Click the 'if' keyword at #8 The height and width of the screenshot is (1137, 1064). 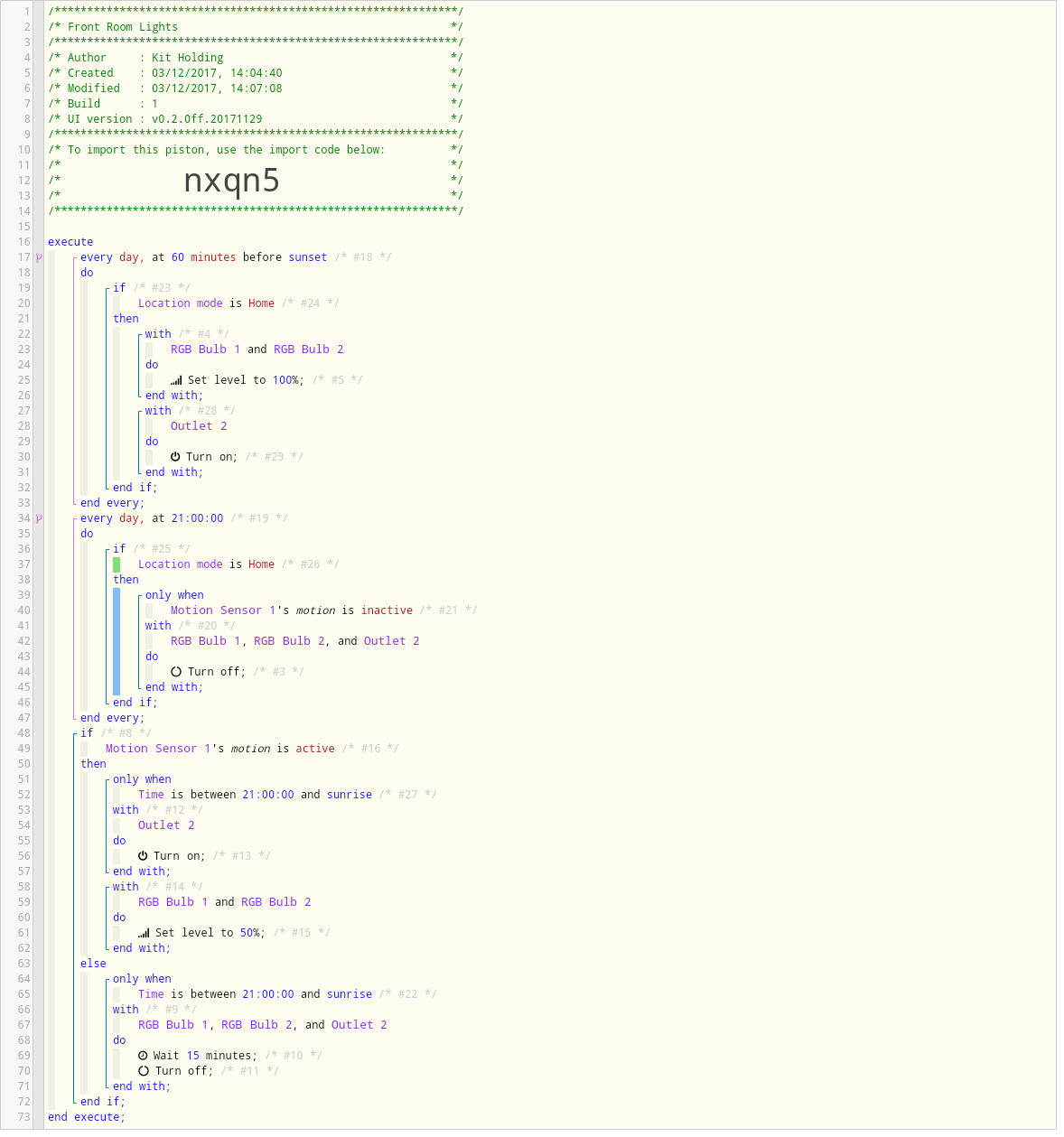click(87, 733)
